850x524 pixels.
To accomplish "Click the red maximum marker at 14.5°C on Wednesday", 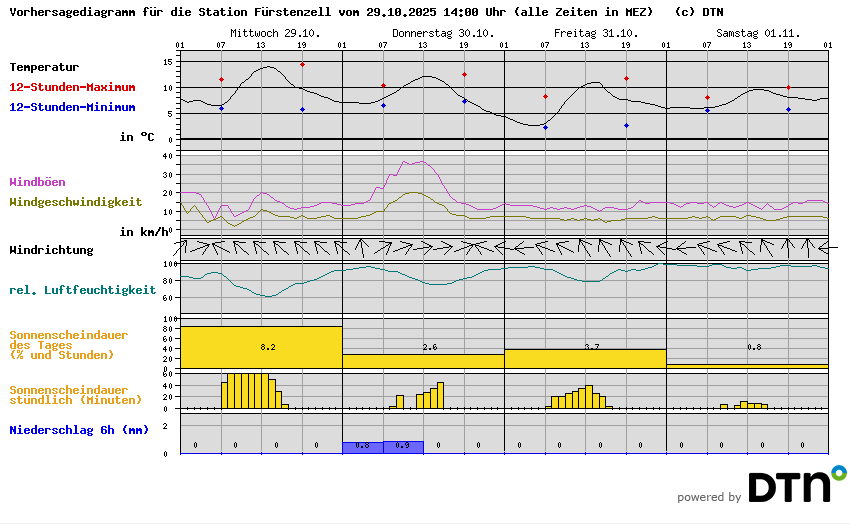I will point(302,64).
